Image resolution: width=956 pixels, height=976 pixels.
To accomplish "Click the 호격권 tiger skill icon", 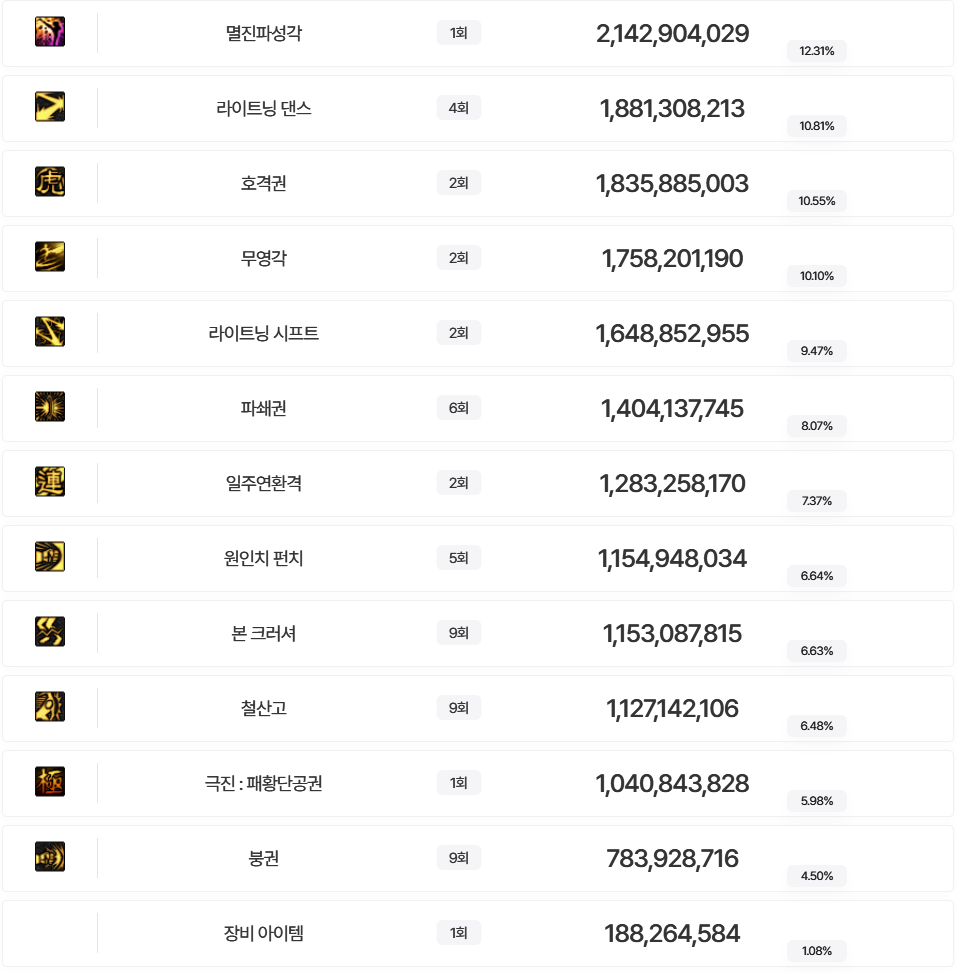I will 50,182.
